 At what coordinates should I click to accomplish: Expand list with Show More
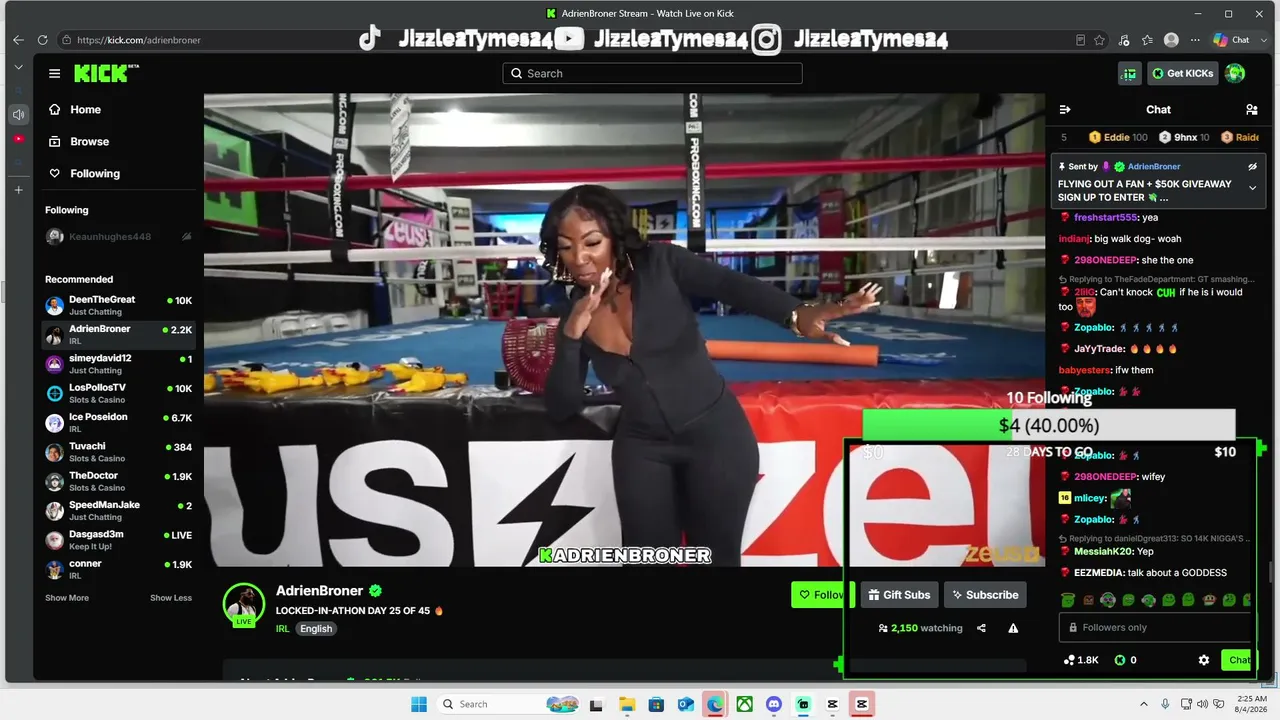(x=67, y=598)
